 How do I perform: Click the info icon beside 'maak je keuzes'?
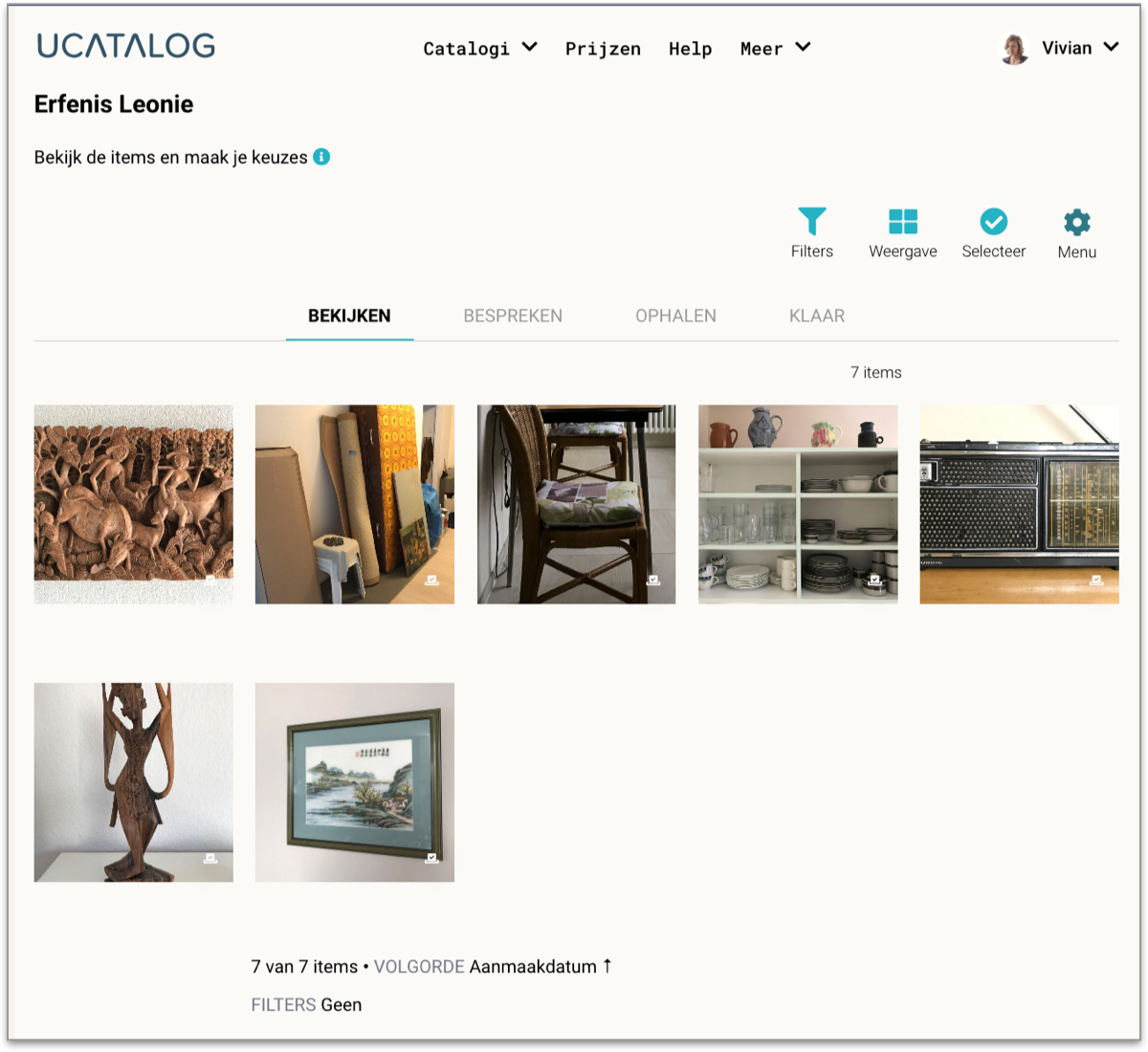click(x=321, y=157)
